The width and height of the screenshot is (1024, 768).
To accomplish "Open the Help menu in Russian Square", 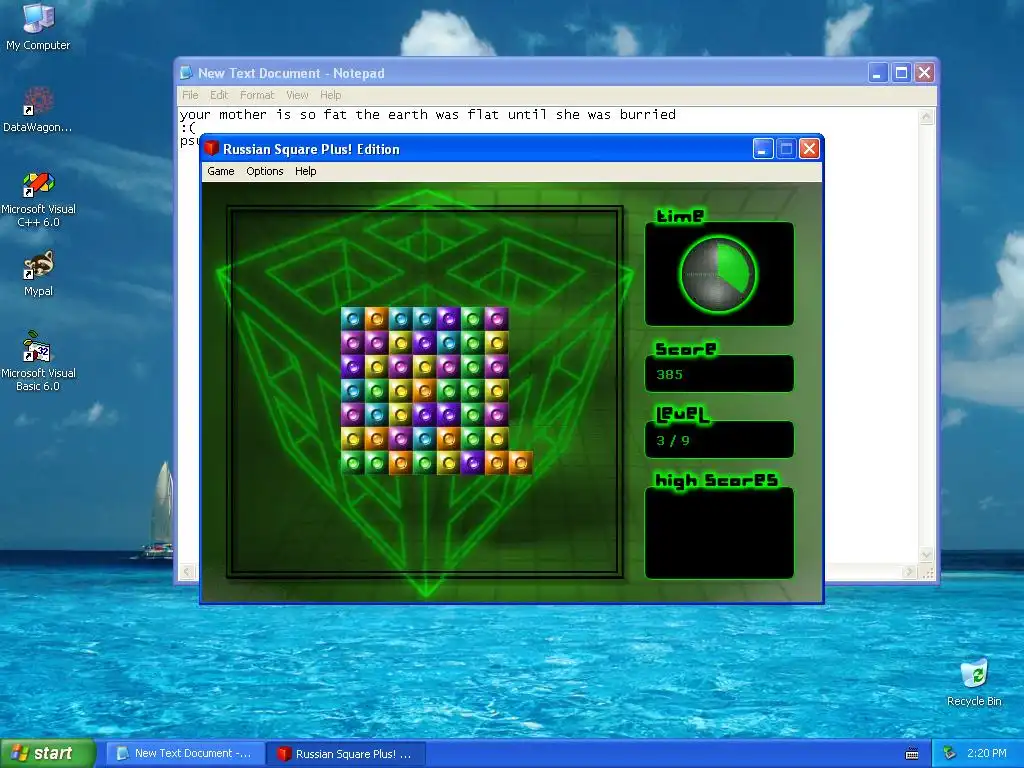I will pos(306,171).
